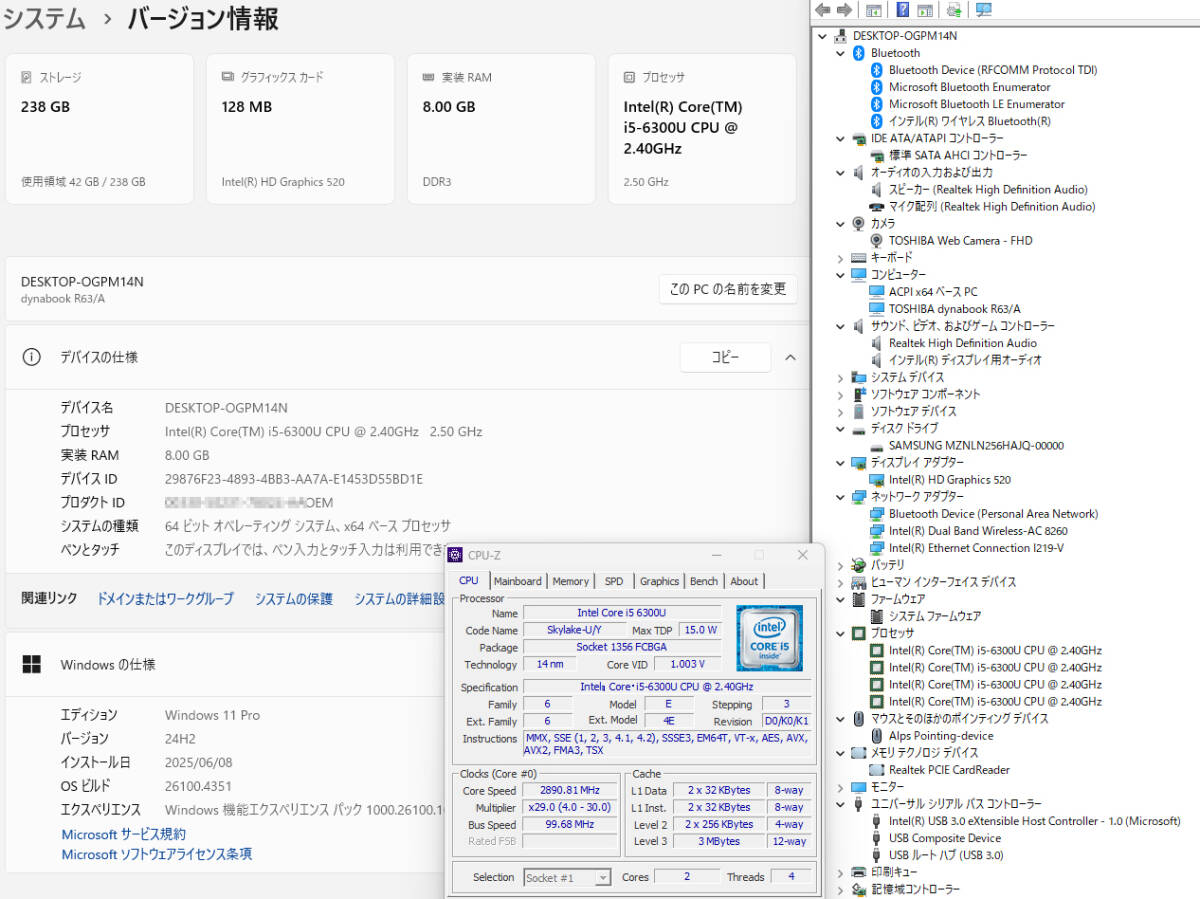
Task: Select Realtek High Definition Audio under sound controllers
Action: pos(962,343)
